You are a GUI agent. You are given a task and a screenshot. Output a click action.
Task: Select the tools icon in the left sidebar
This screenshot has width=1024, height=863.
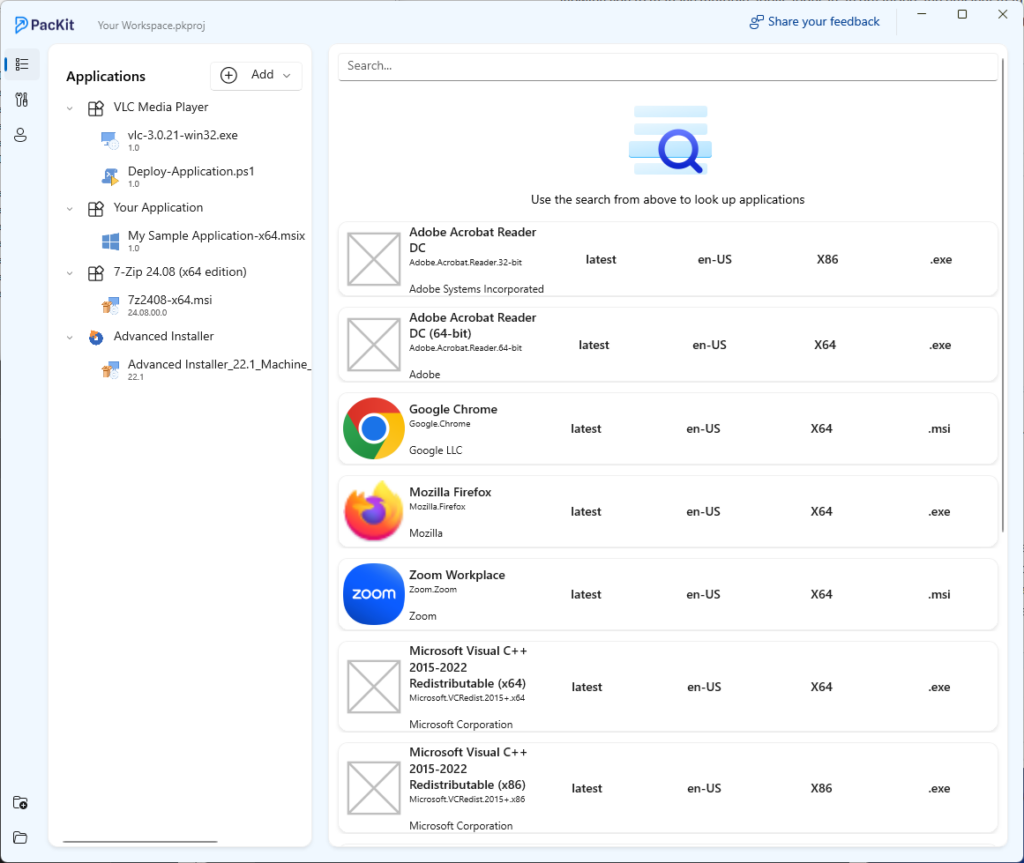pos(20,100)
